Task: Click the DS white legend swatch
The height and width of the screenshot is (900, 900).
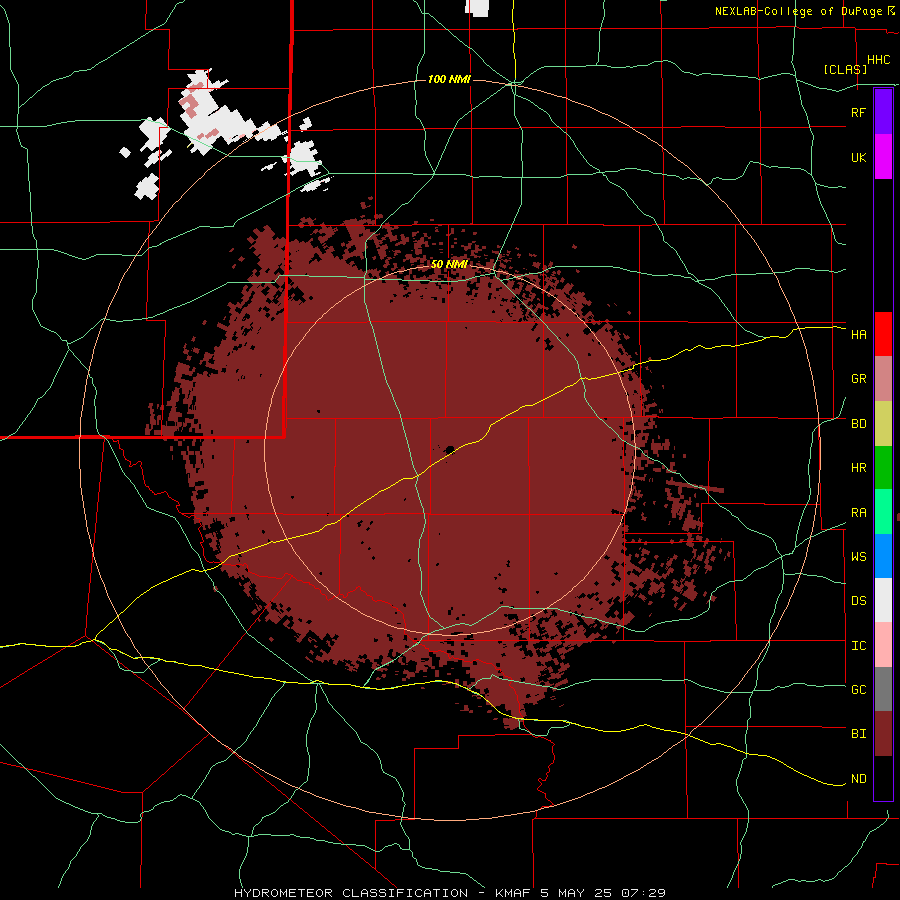Action: tap(883, 600)
